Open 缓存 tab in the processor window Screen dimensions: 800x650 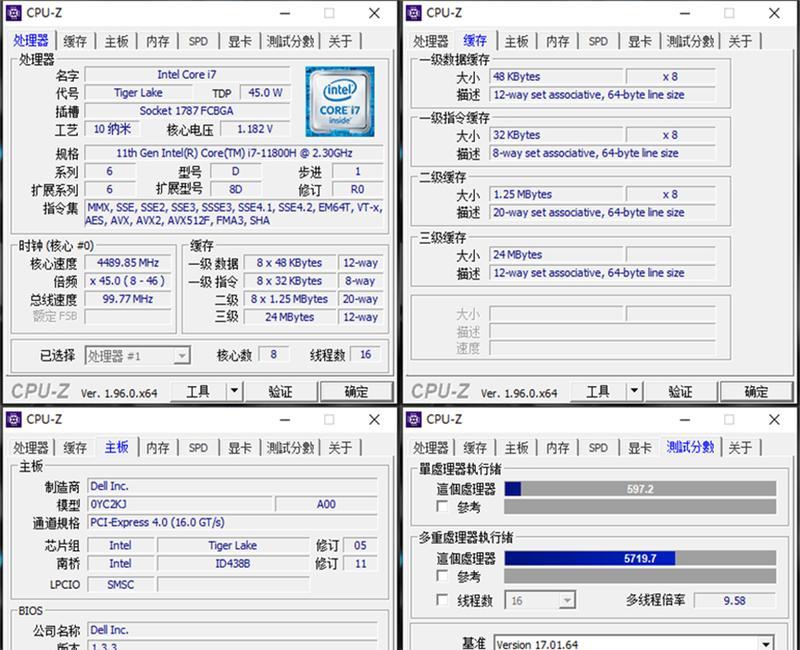[75, 41]
